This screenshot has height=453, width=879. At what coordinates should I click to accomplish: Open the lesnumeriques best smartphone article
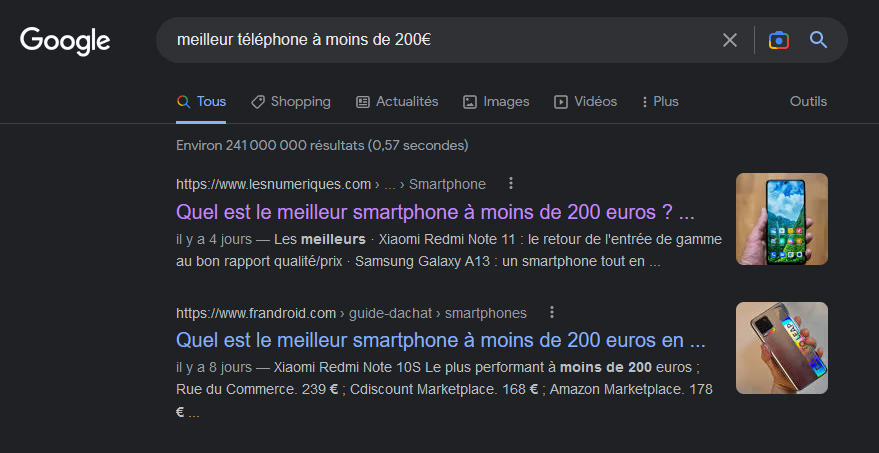click(434, 213)
